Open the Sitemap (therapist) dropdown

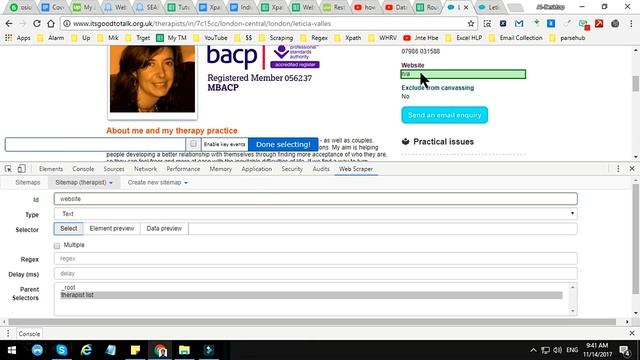[84, 182]
